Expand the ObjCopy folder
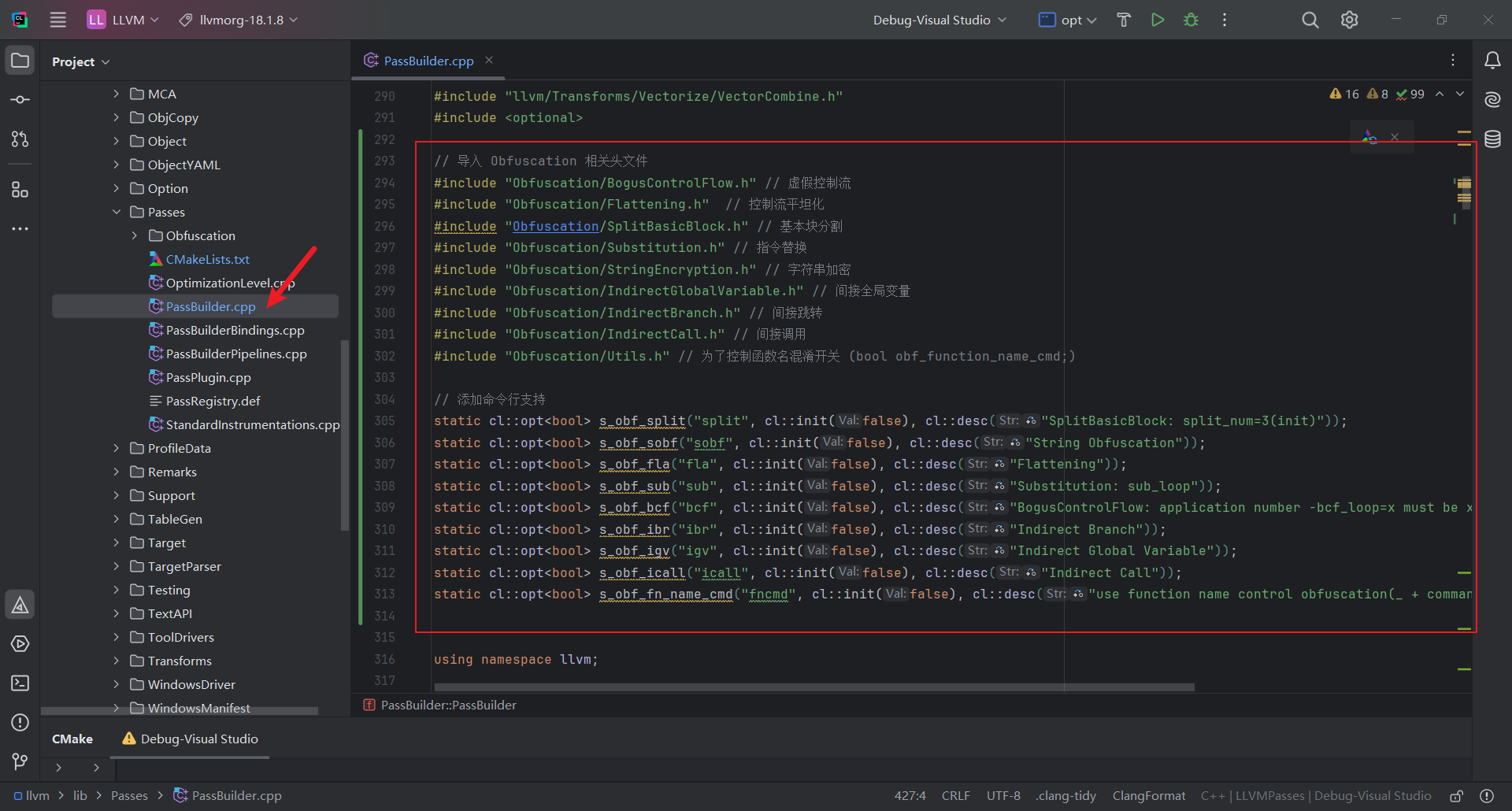Image resolution: width=1512 pixels, height=811 pixels. pyautogui.click(x=117, y=117)
